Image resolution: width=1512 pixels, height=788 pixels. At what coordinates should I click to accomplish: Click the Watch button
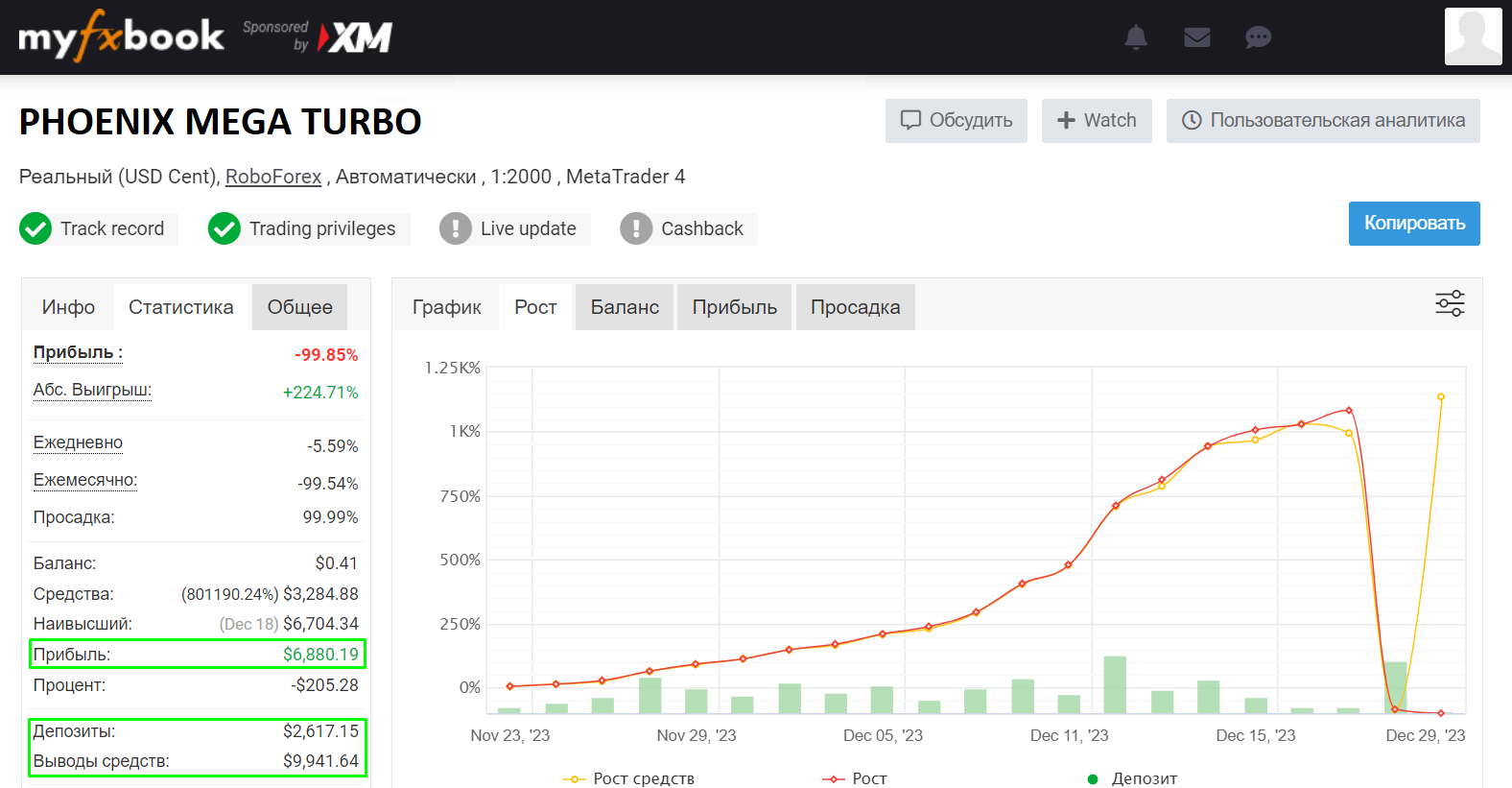1097,121
